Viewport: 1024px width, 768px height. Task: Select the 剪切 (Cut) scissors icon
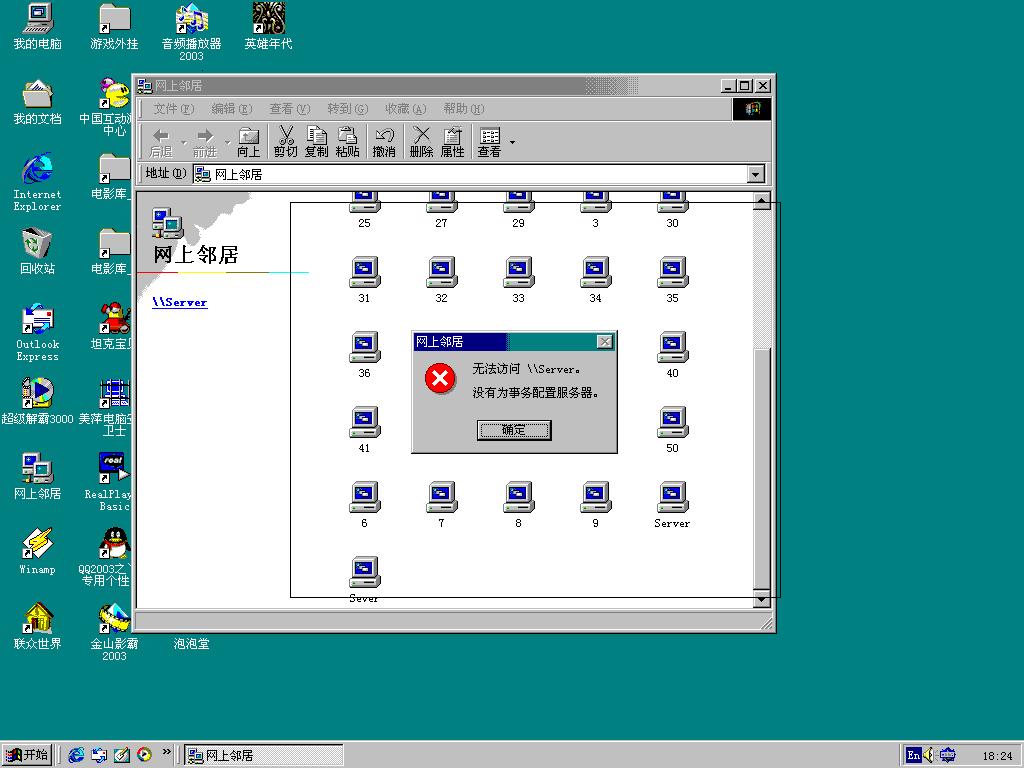pos(285,142)
